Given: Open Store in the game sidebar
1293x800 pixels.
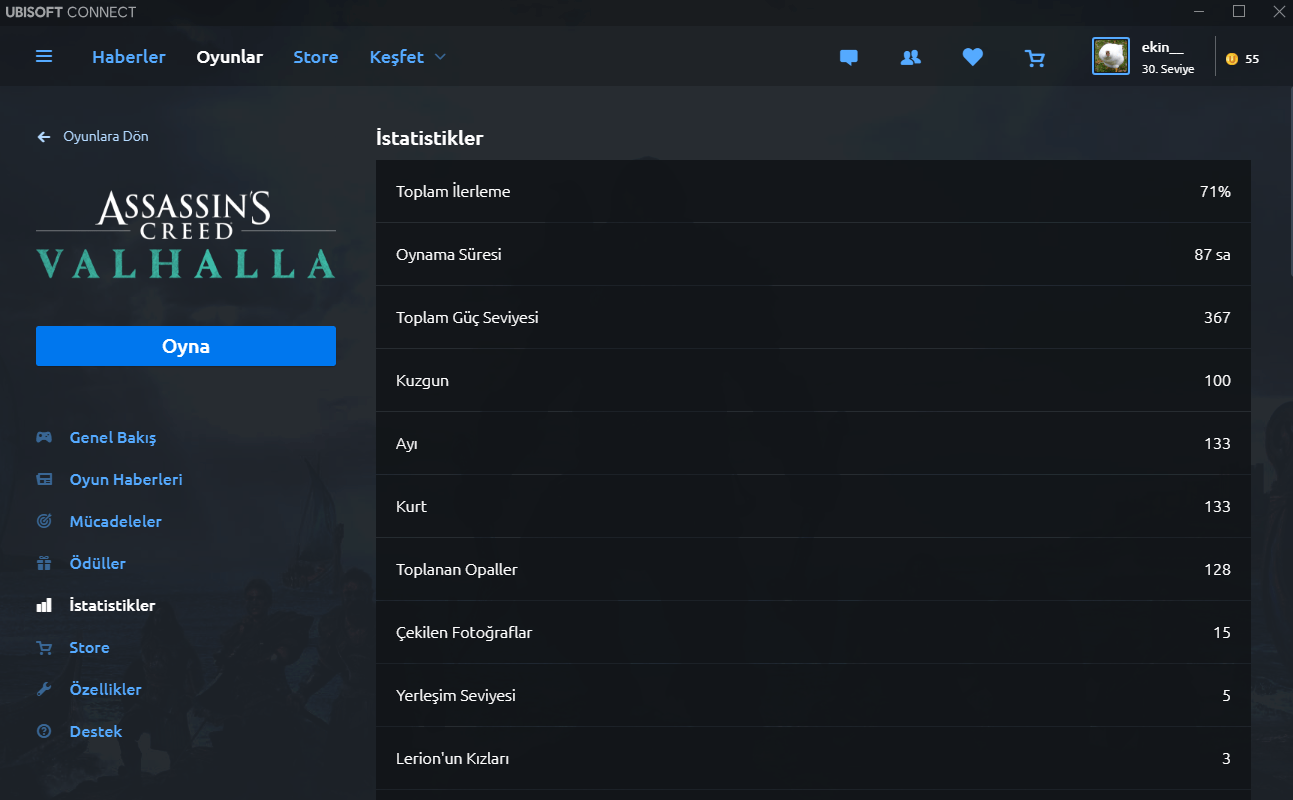Looking at the screenshot, I should tap(89, 648).
